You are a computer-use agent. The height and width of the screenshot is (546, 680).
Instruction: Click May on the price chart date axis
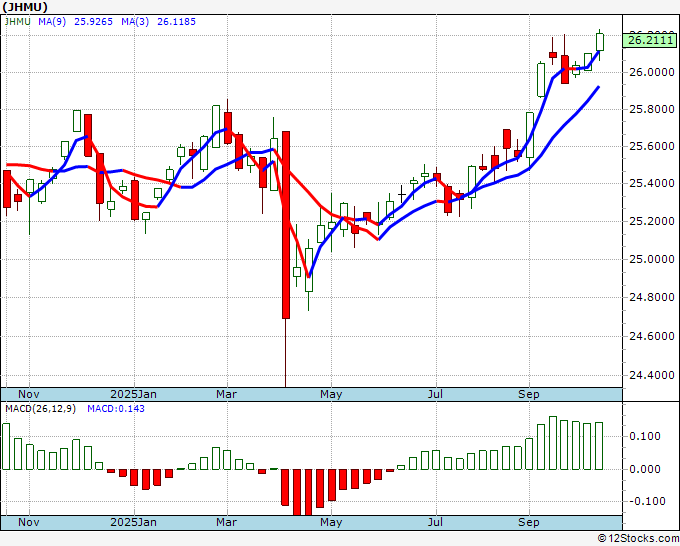tap(331, 394)
